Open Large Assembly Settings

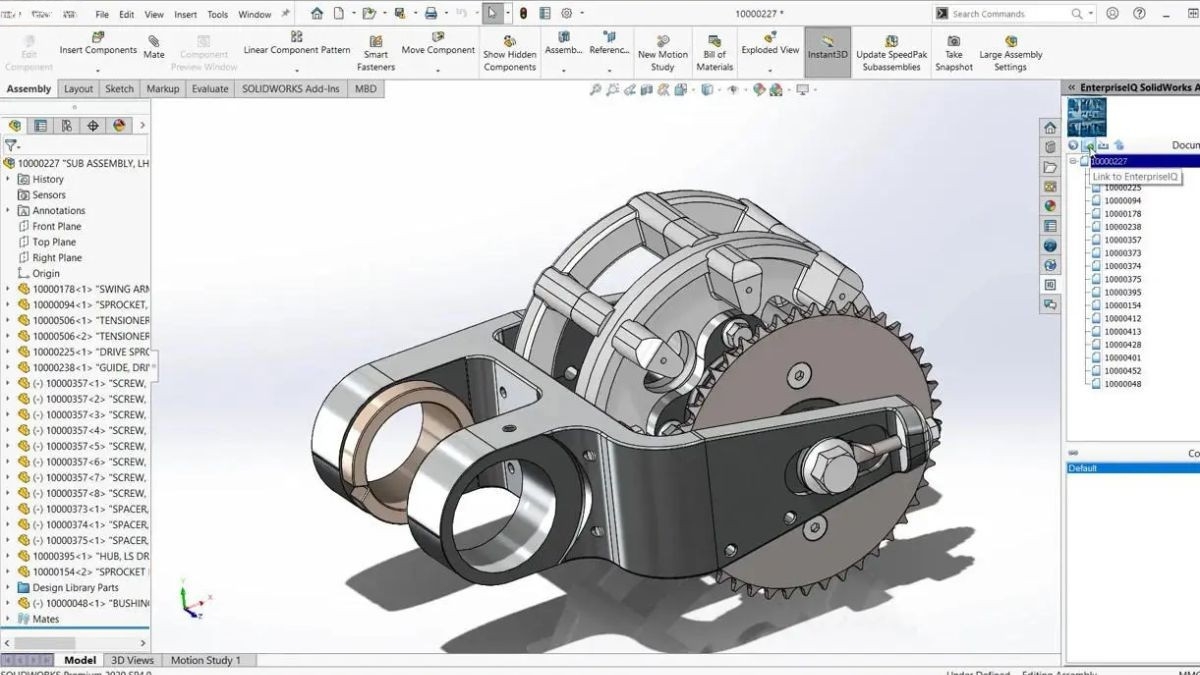pyautogui.click(x=1010, y=53)
